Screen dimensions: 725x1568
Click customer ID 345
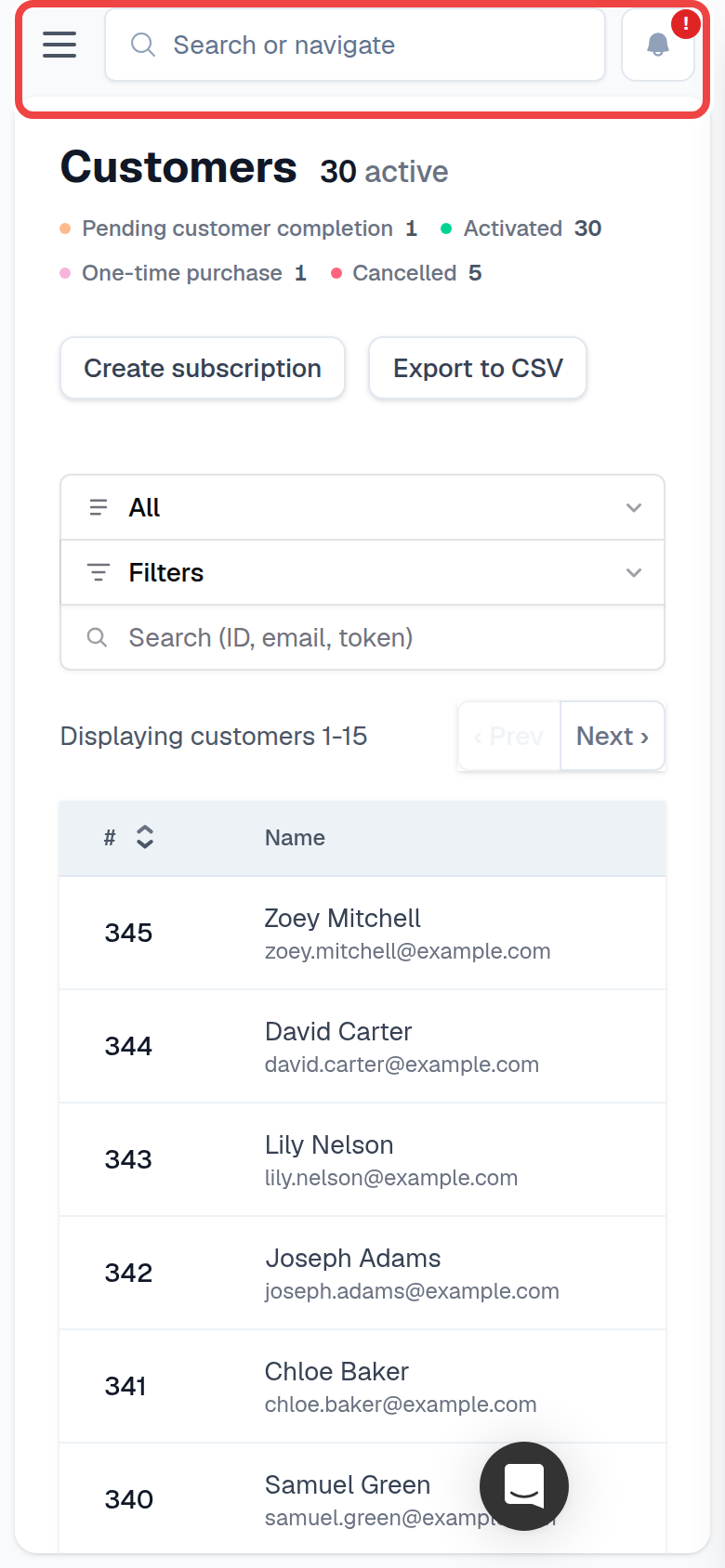(x=128, y=933)
